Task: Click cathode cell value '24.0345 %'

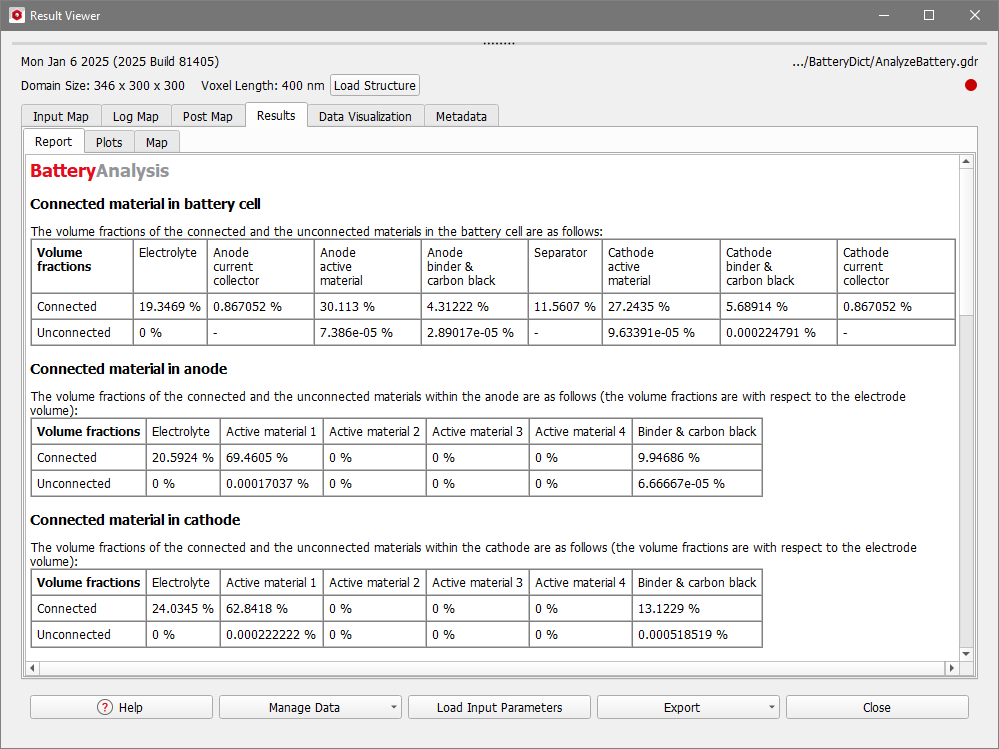Action: pos(183,608)
